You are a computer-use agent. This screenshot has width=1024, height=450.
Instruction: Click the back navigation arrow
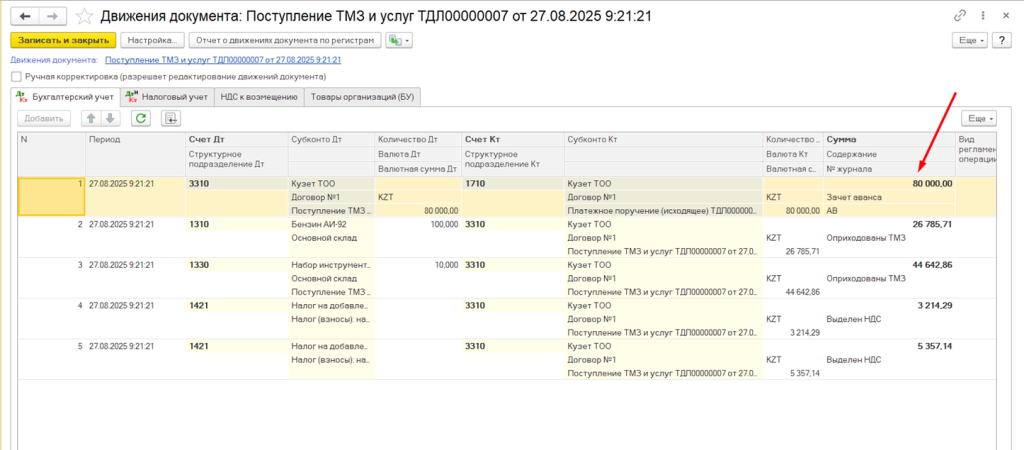coord(24,16)
